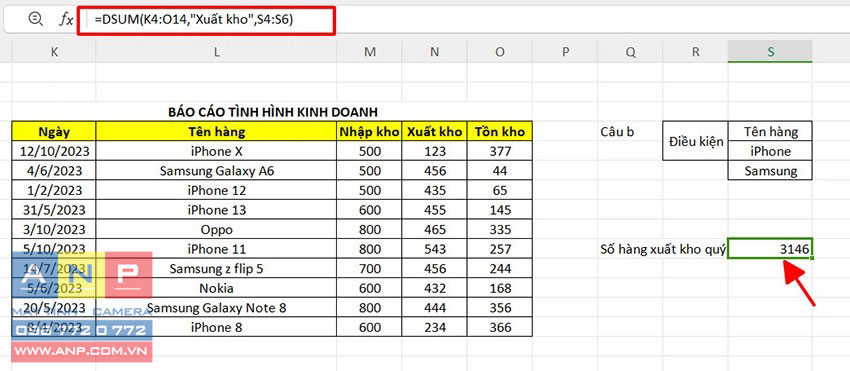The width and height of the screenshot is (850, 371).
Task: Select the Oppo product name cell
Action: 216,229
